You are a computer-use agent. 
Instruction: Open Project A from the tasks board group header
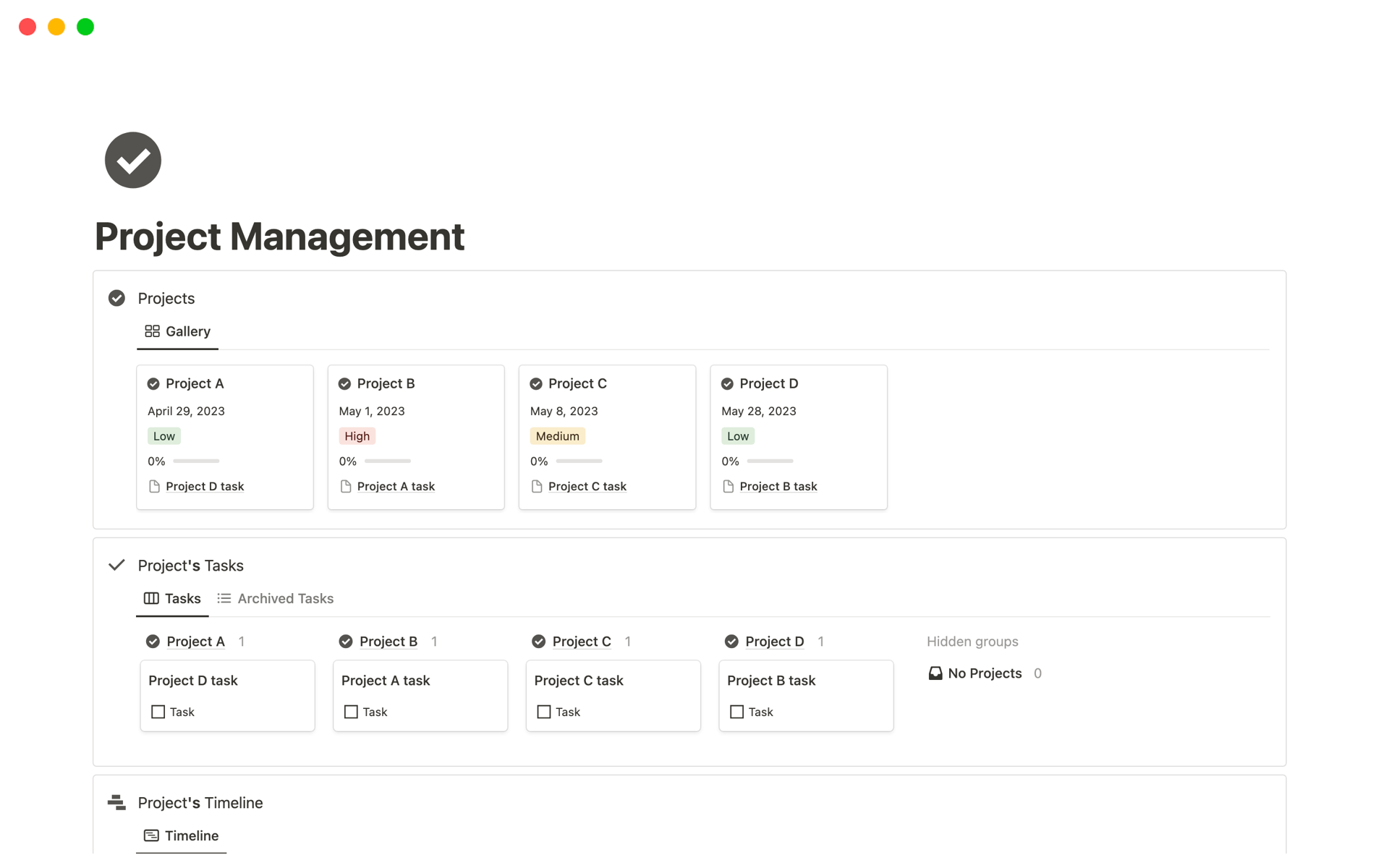click(195, 642)
